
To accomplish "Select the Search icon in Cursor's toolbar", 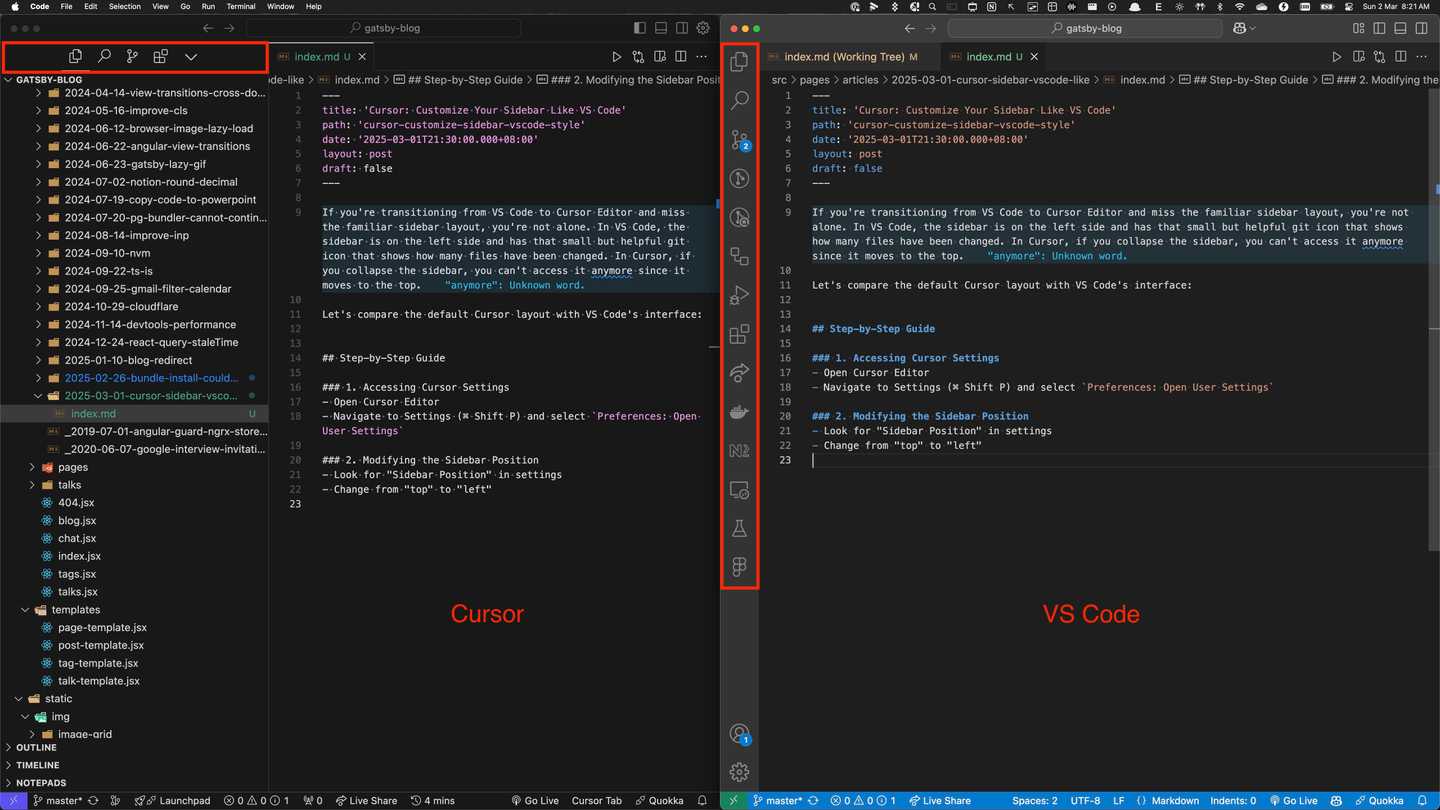I will (104, 57).
